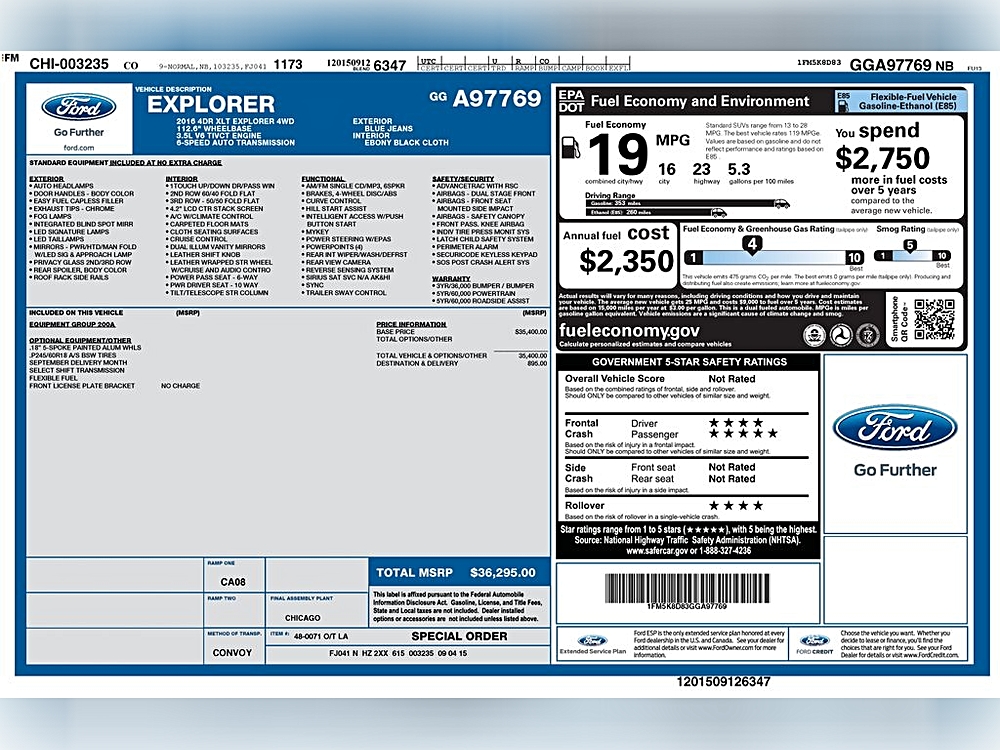Image resolution: width=1000 pixels, height=750 pixels.
Task: Click the CA08 ramp one value
Action: coord(233,582)
